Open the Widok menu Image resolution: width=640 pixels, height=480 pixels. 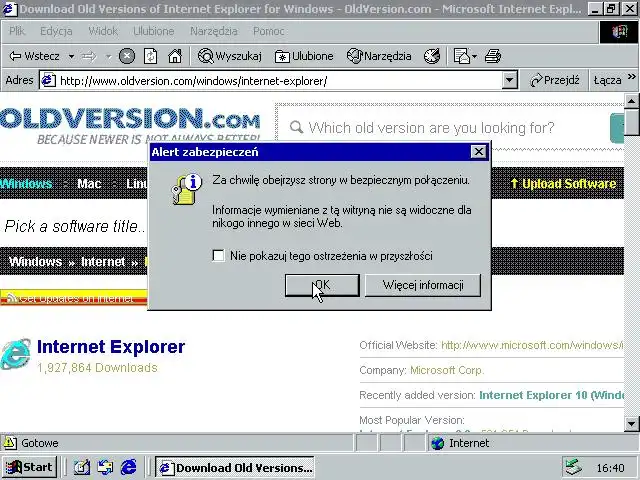pyautogui.click(x=103, y=31)
